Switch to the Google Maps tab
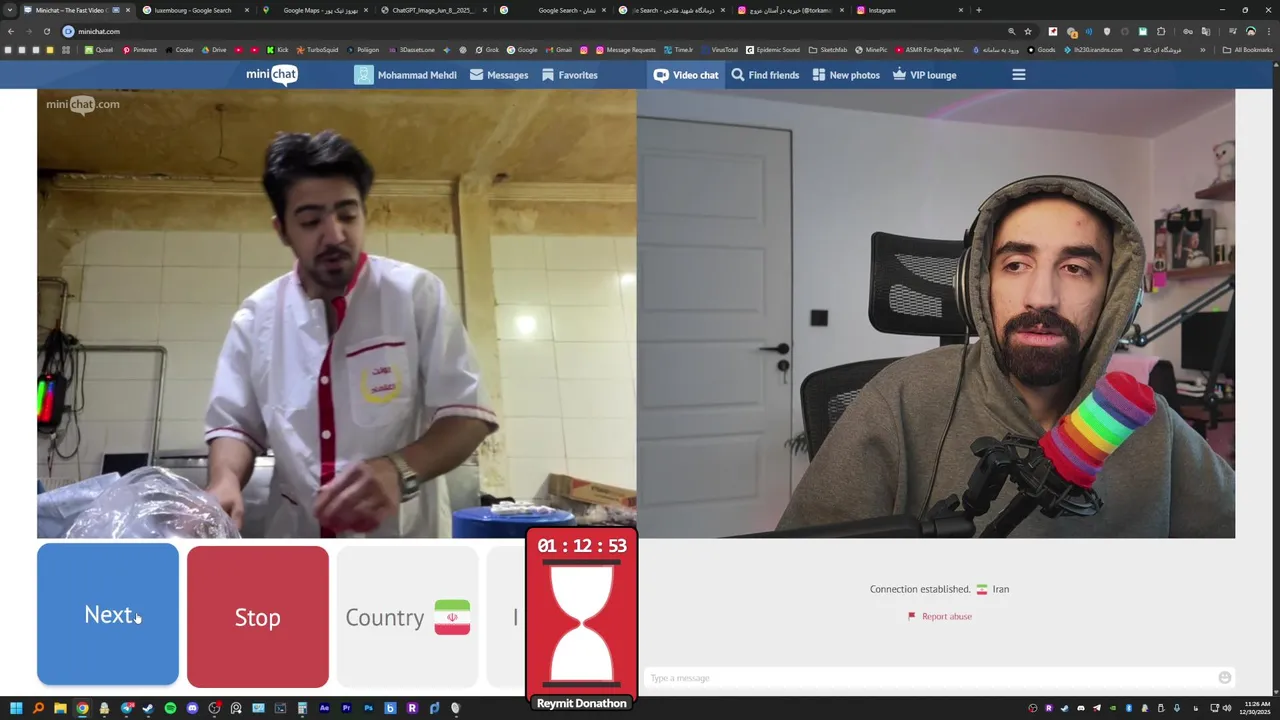The height and width of the screenshot is (720, 1280). point(315,10)
